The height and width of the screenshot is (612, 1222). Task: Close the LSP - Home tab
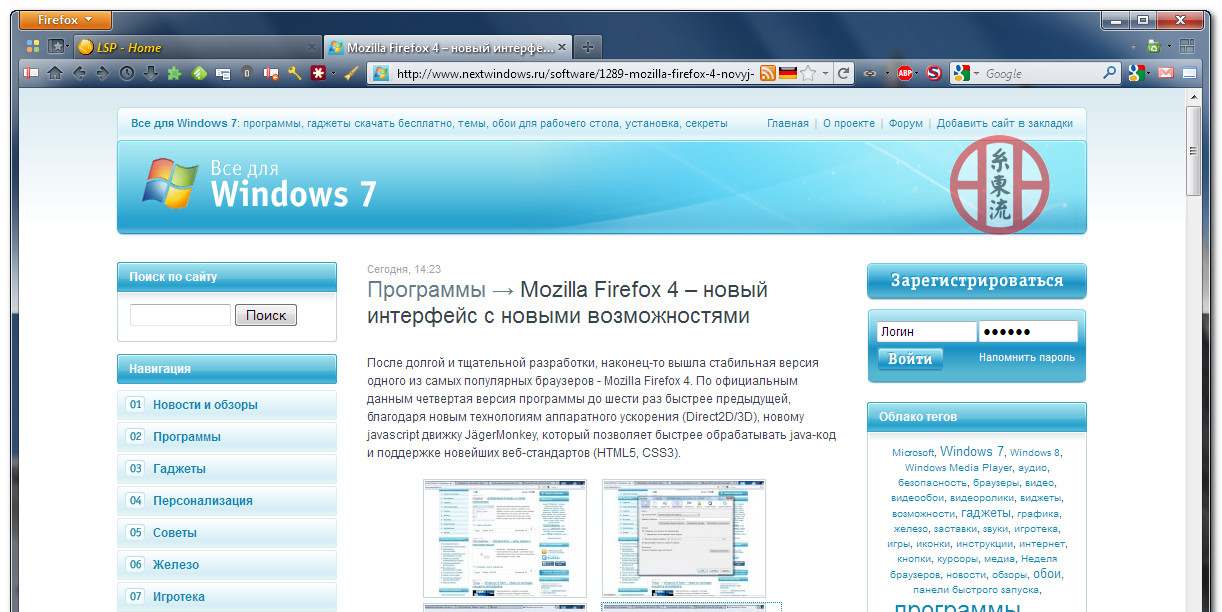click(311, 47)
